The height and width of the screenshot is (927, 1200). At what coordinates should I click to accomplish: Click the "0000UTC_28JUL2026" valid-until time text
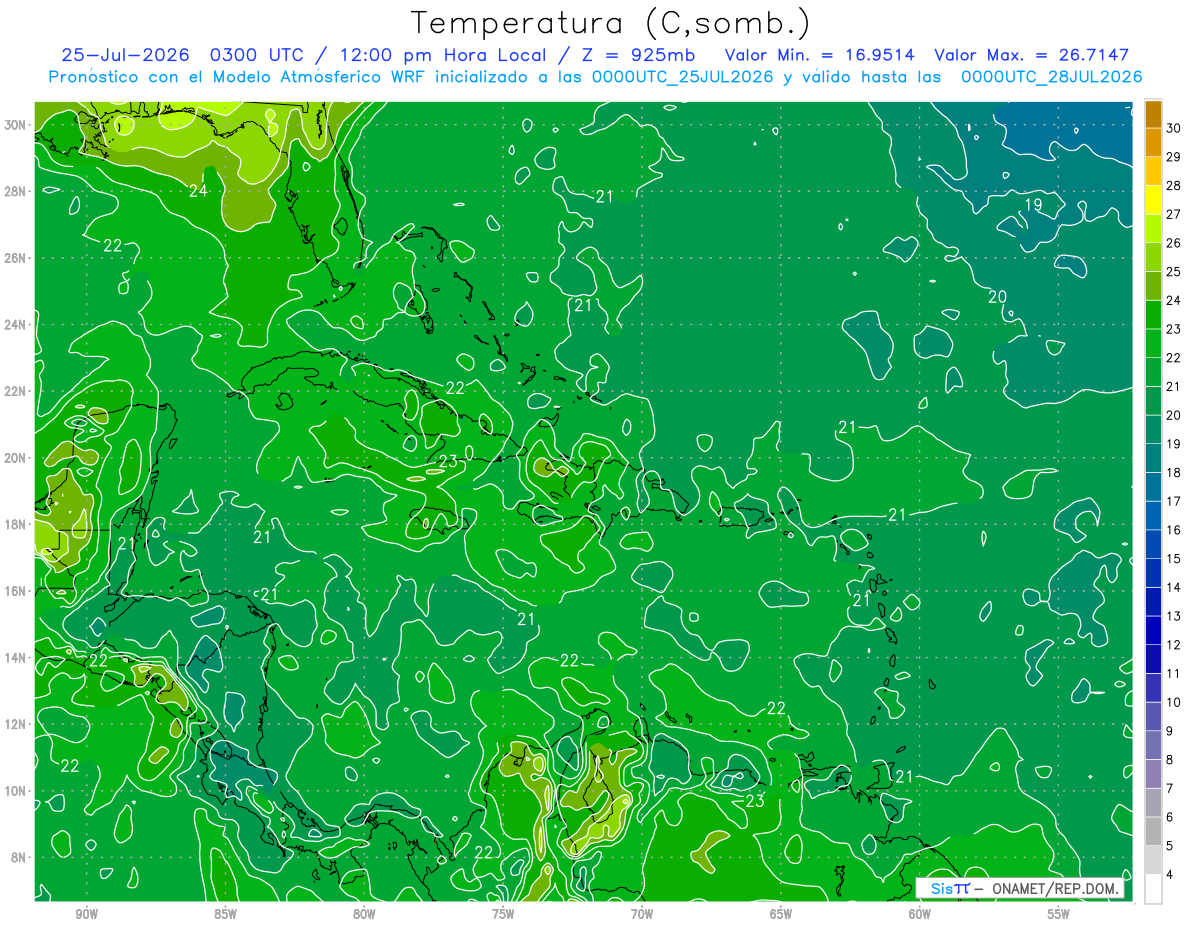point(1052,77)
